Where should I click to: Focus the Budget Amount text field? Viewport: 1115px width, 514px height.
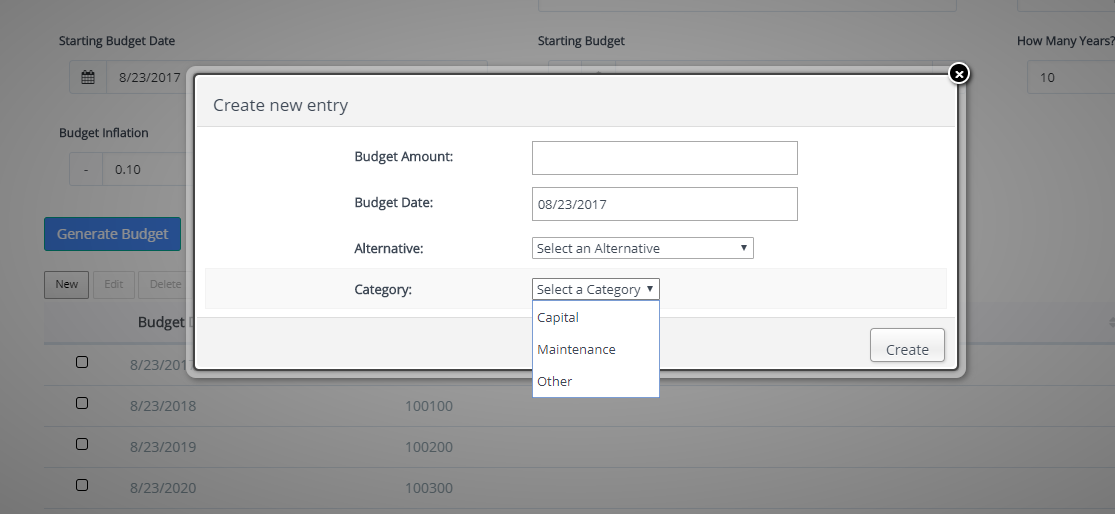click(664, 158)
